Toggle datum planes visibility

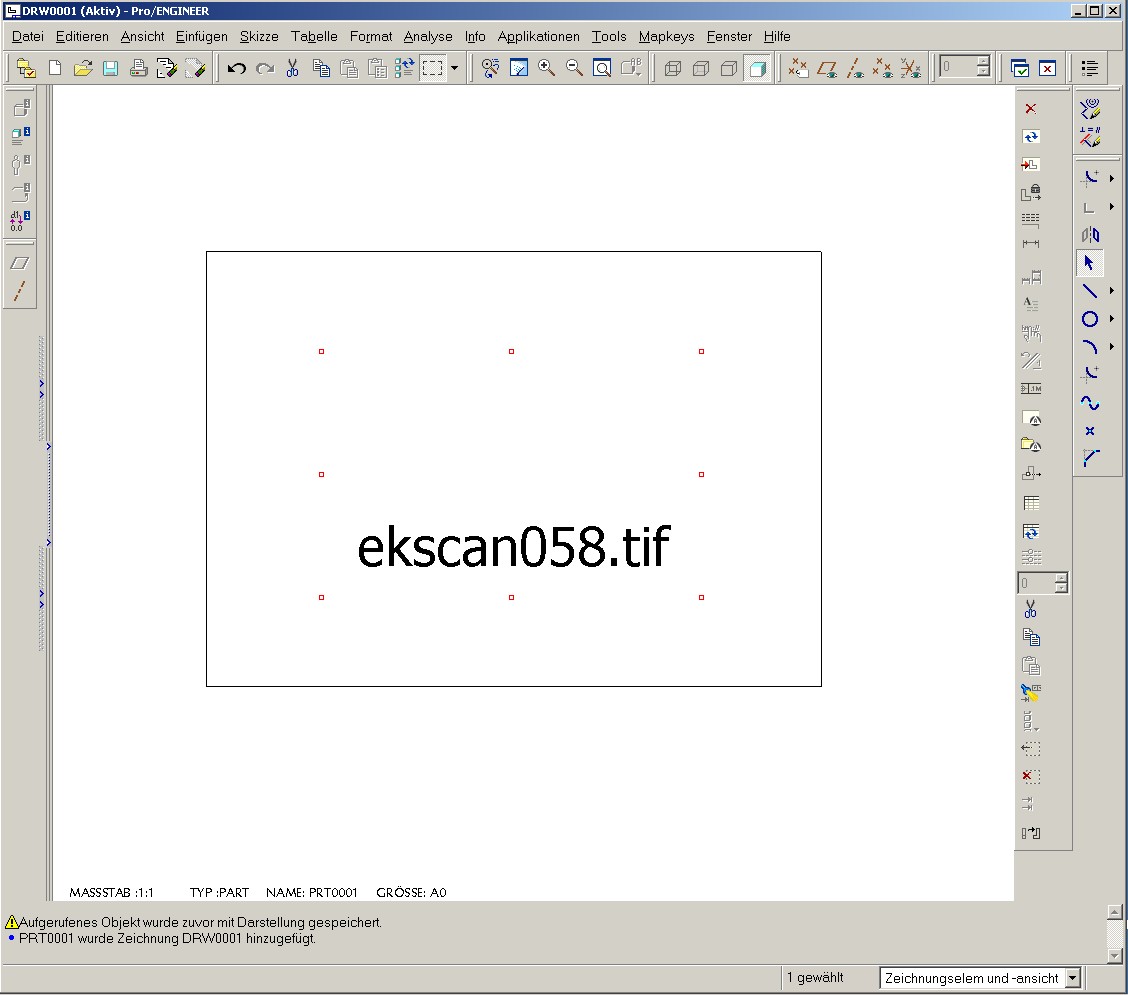tap(827, 68)
